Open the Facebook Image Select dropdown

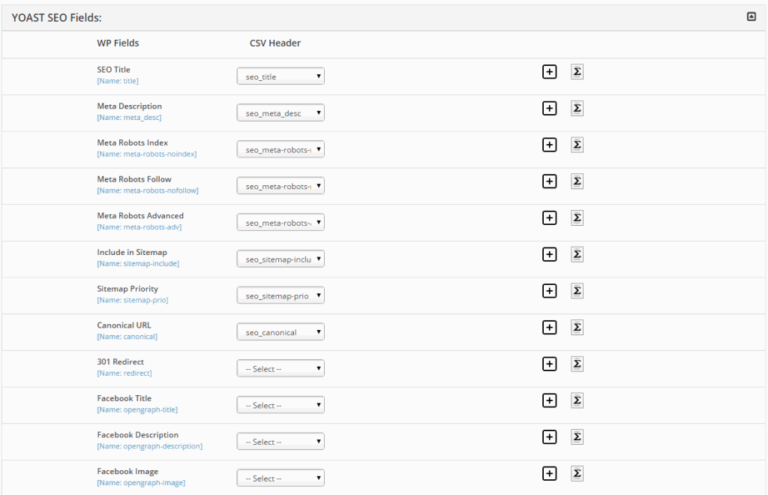point(281,478)
